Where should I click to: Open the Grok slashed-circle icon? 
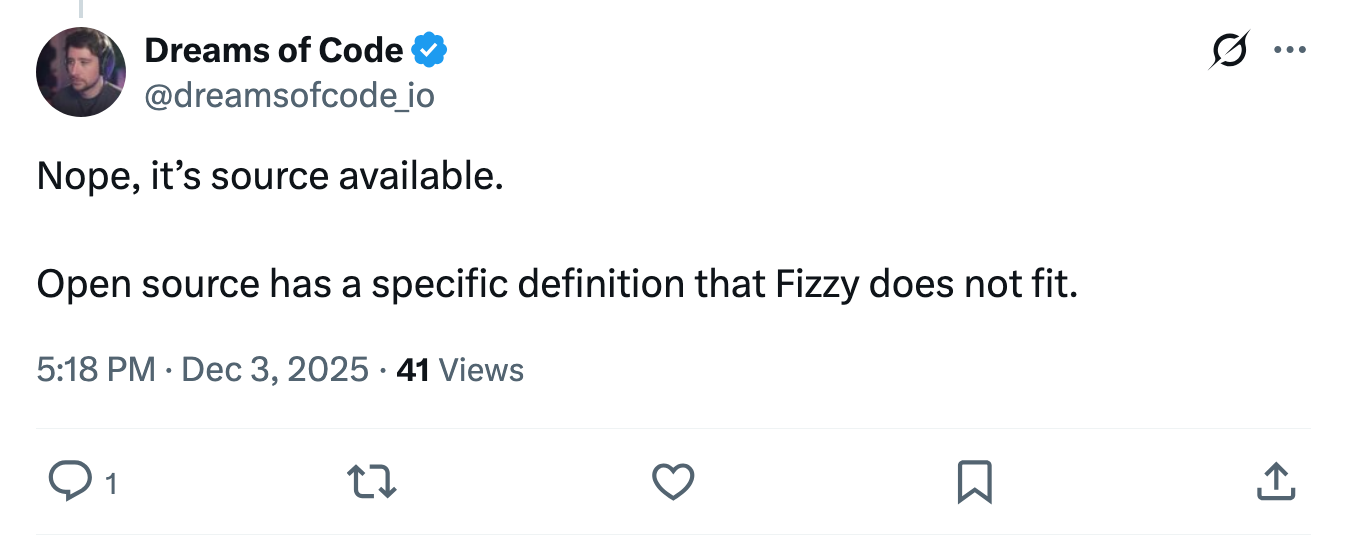pyautogui.click(x=1228, y=49)
